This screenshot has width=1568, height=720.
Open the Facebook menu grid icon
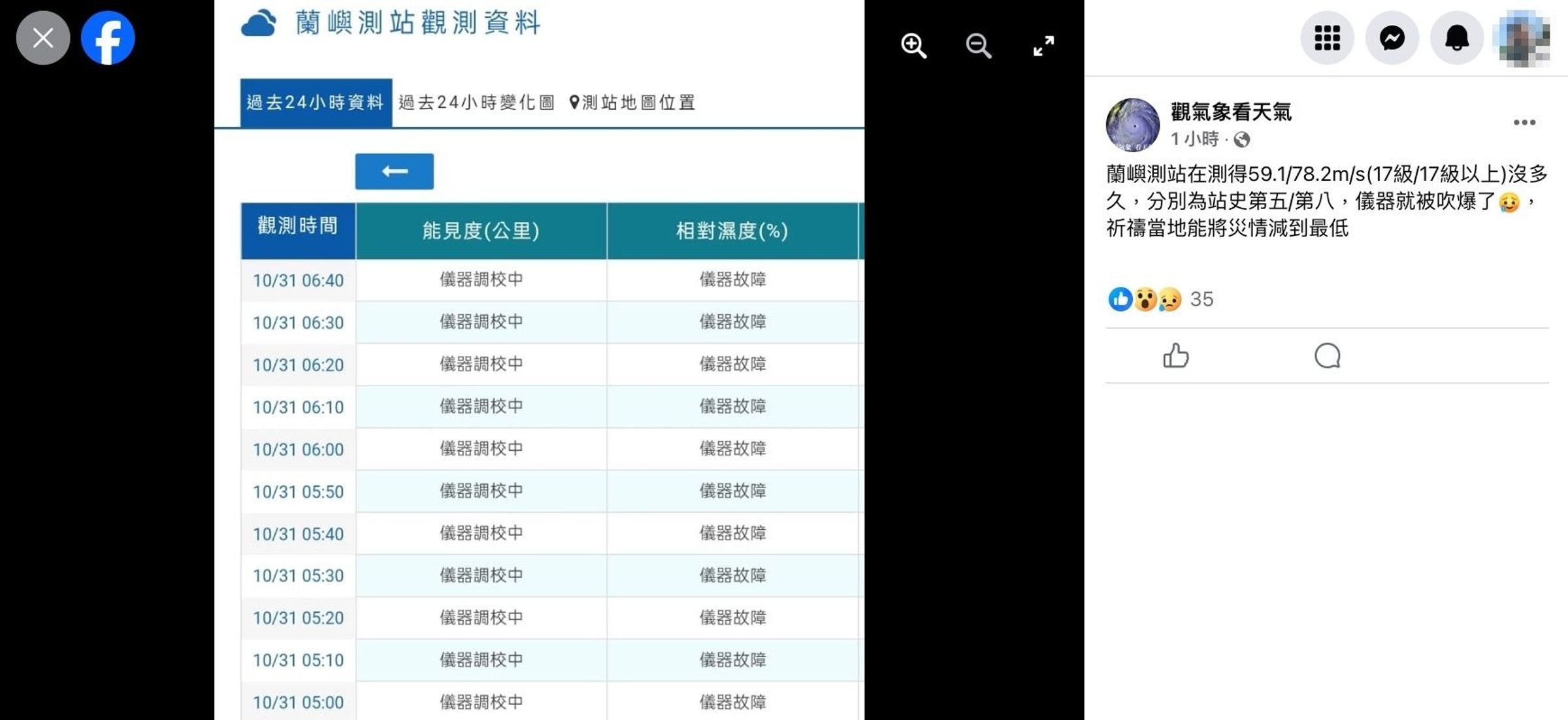(1327, 38)
